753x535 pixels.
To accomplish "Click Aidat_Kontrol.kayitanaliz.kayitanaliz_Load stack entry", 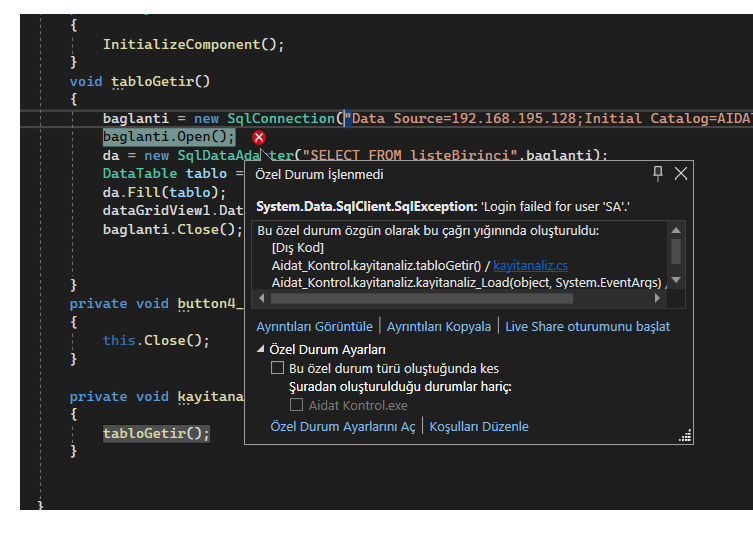I will point(466,283).
